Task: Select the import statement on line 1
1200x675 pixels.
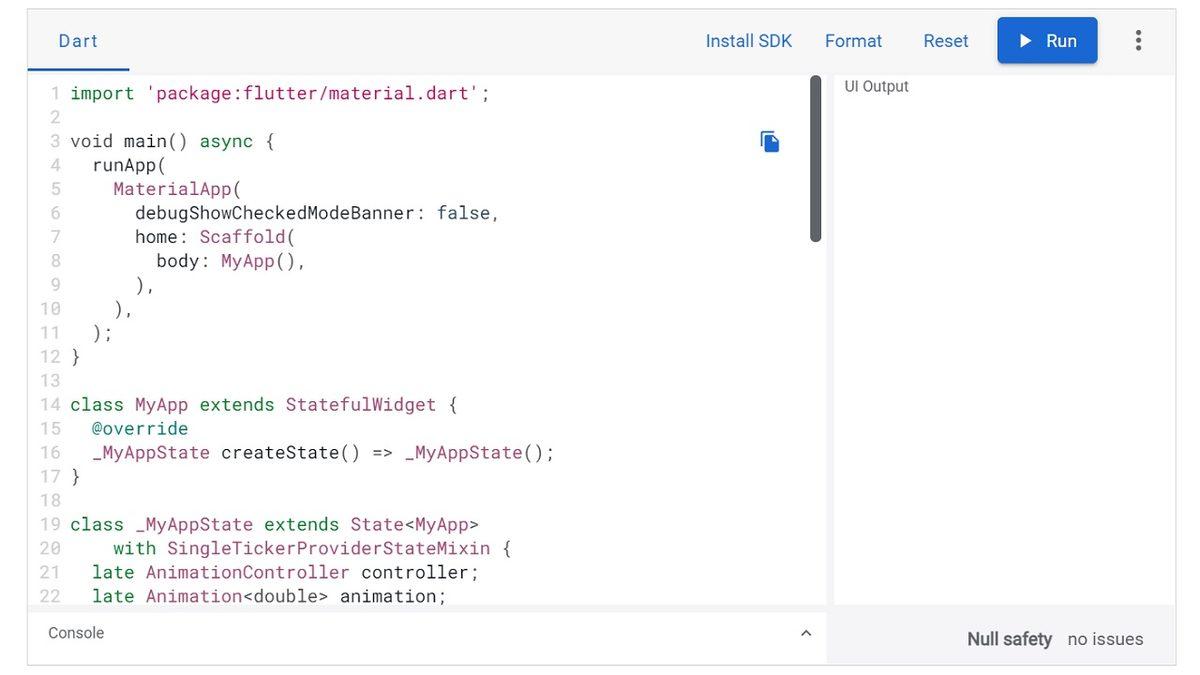Action: [280, 91]
